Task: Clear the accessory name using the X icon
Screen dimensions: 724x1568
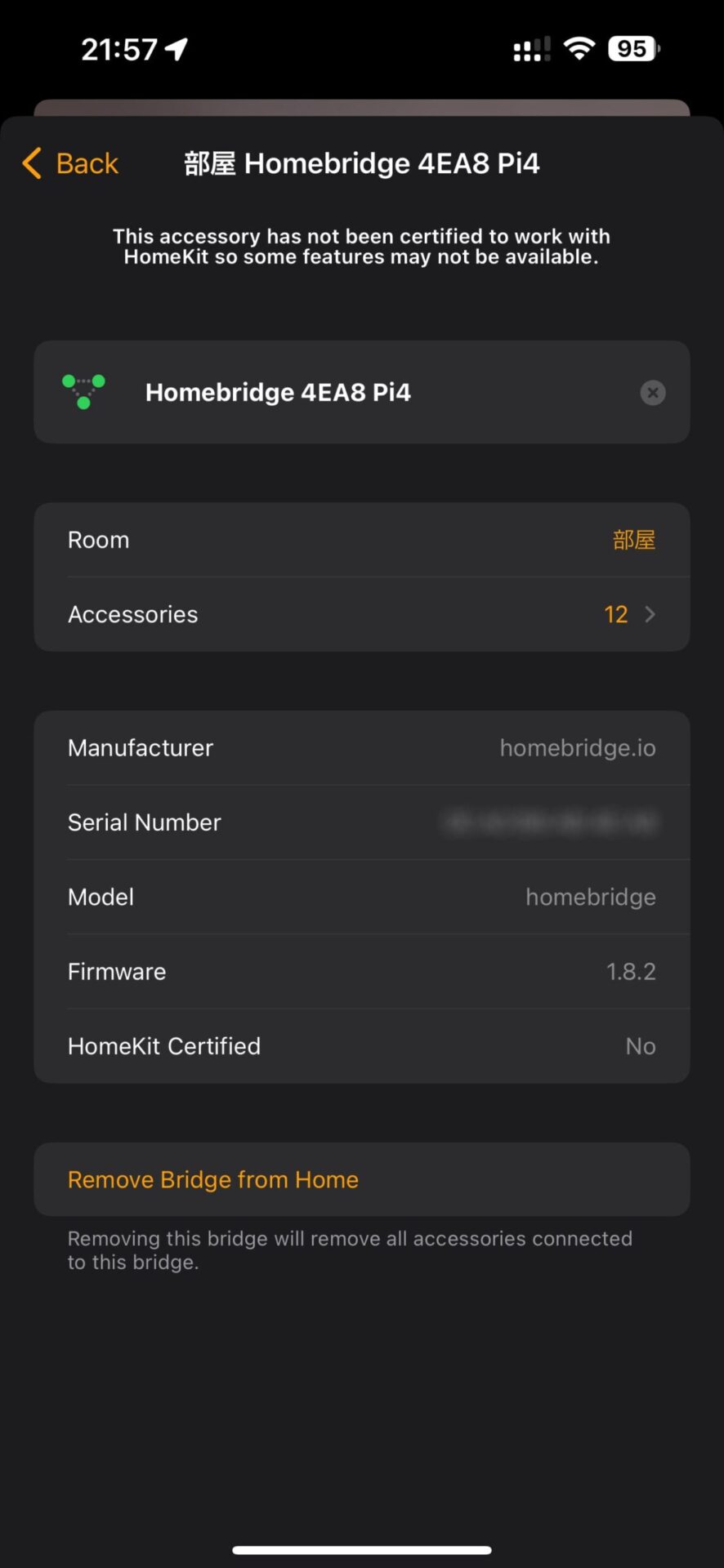Action: [652, 393]
